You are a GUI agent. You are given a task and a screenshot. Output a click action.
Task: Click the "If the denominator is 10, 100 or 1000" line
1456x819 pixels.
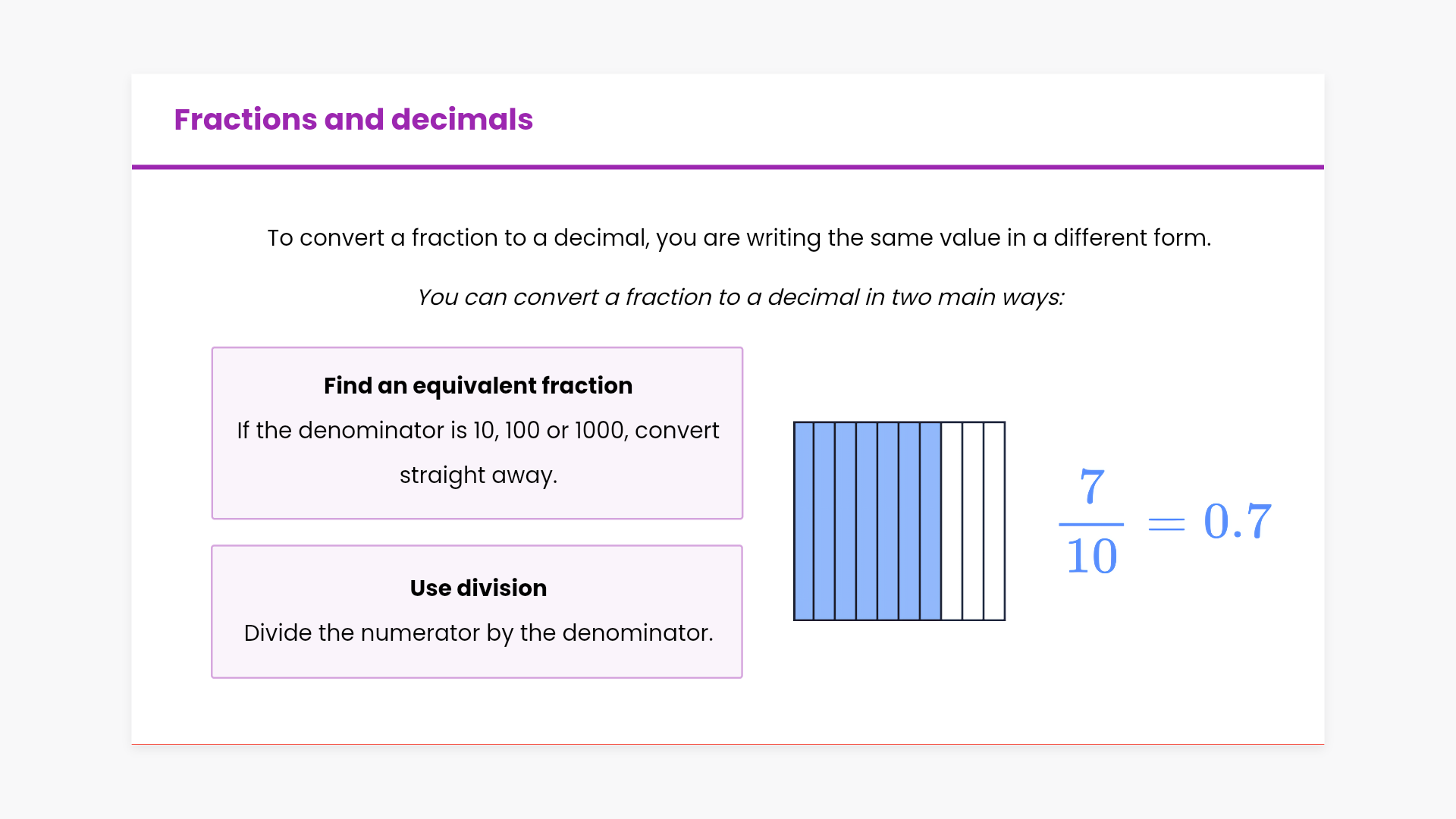(478, 431)
